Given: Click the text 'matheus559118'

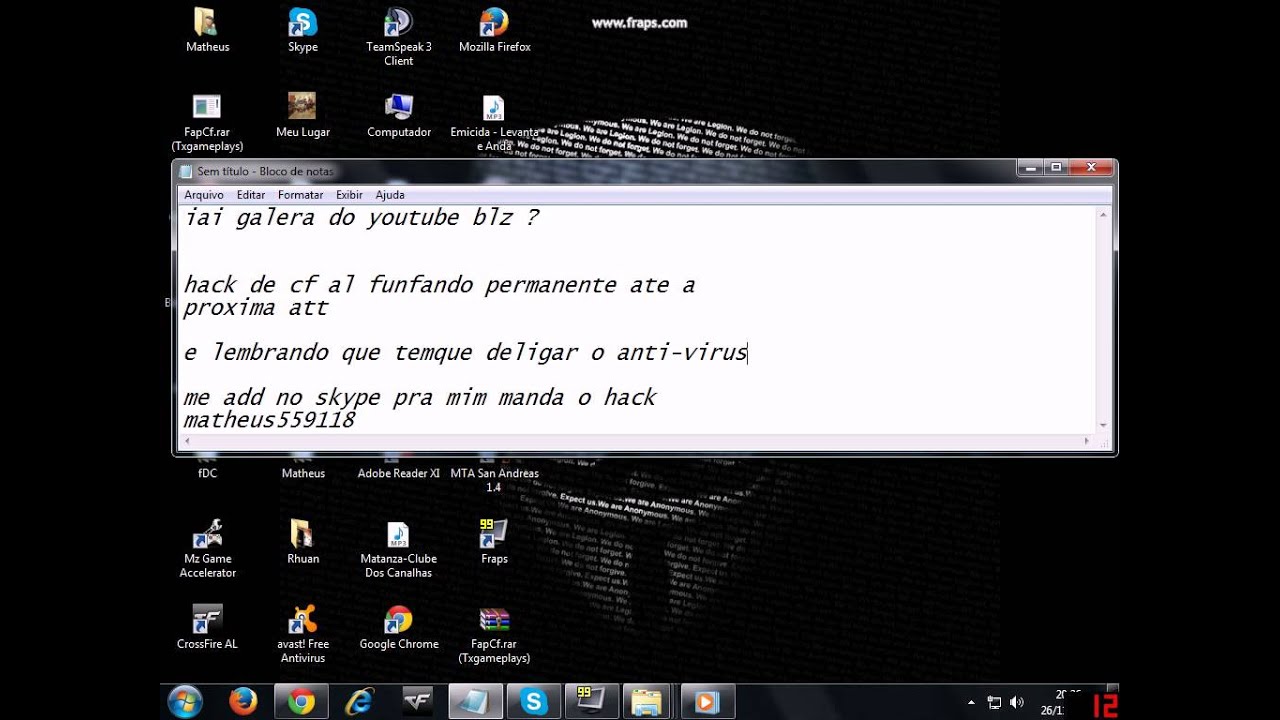Looking at the screenshot, I should tap(269, 420).
